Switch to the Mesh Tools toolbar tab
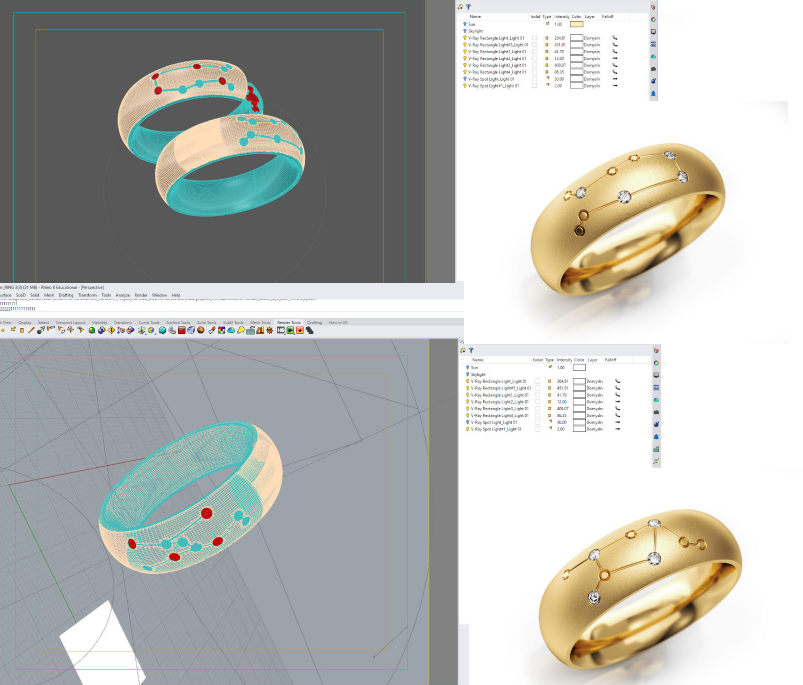This screenshot has height=685, width=803. (260, 323)
